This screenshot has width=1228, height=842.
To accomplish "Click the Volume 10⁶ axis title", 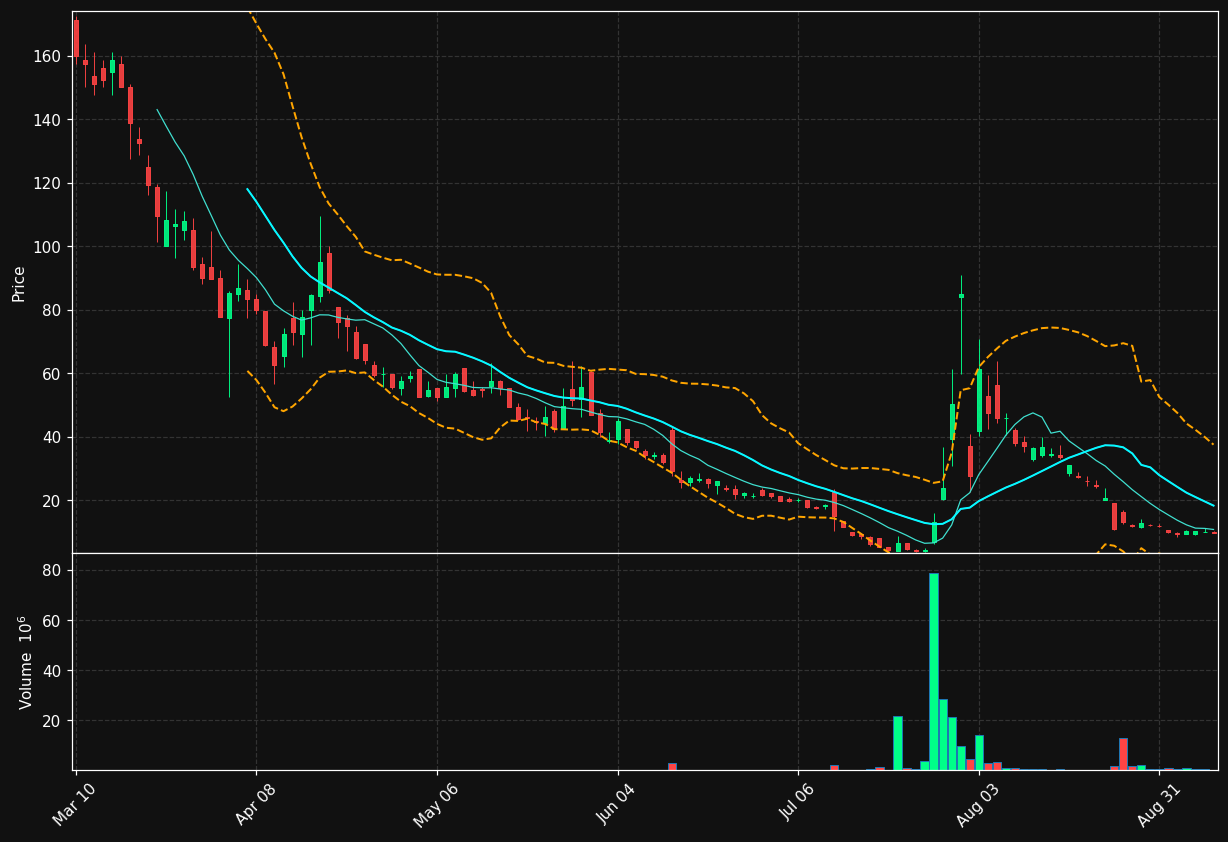I will (25, 662).
